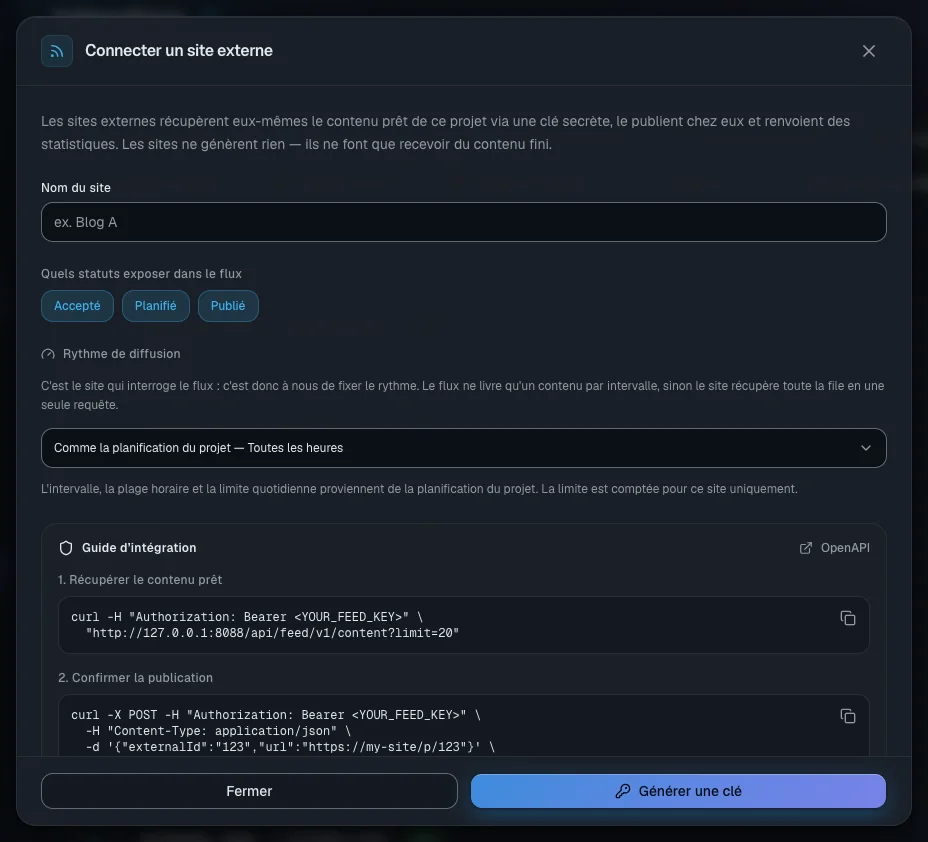Click the text 1. Récupérer le contenu prêt

point(140,580)
